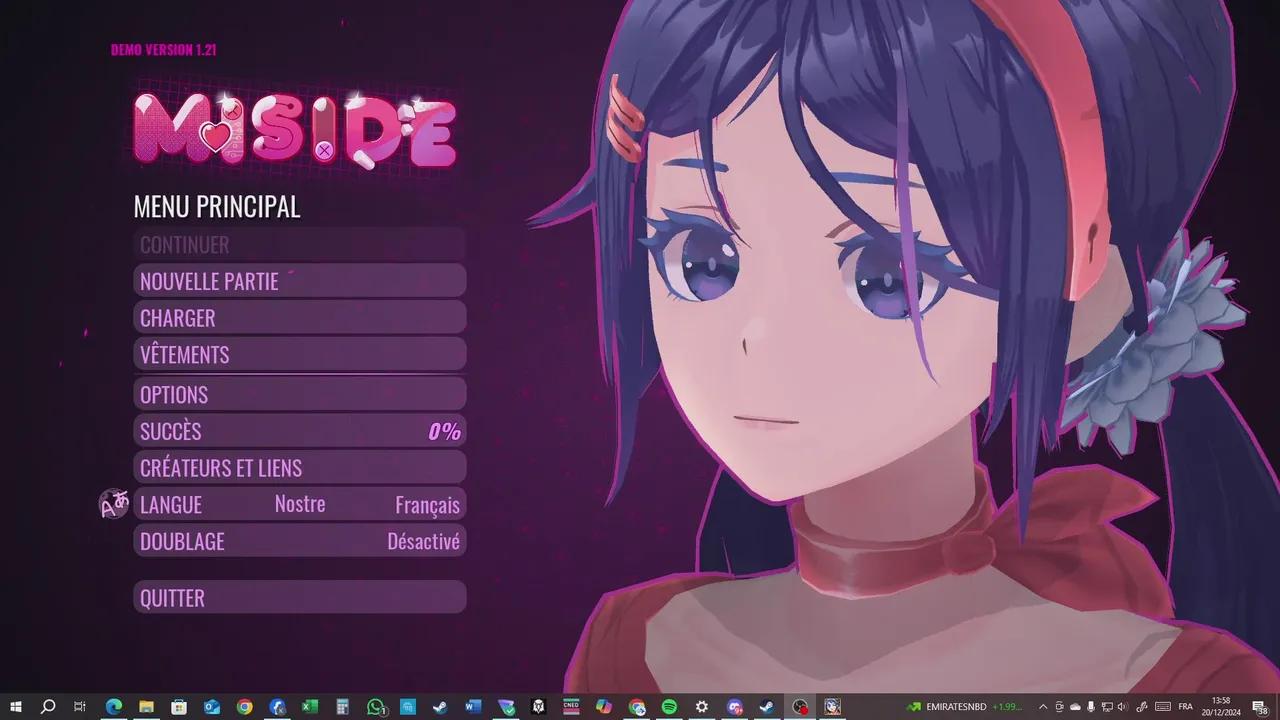Open Microsoft Excel taskbar icon
Image resolution: width=1280 pixels, height=720 pixels.
310,707
